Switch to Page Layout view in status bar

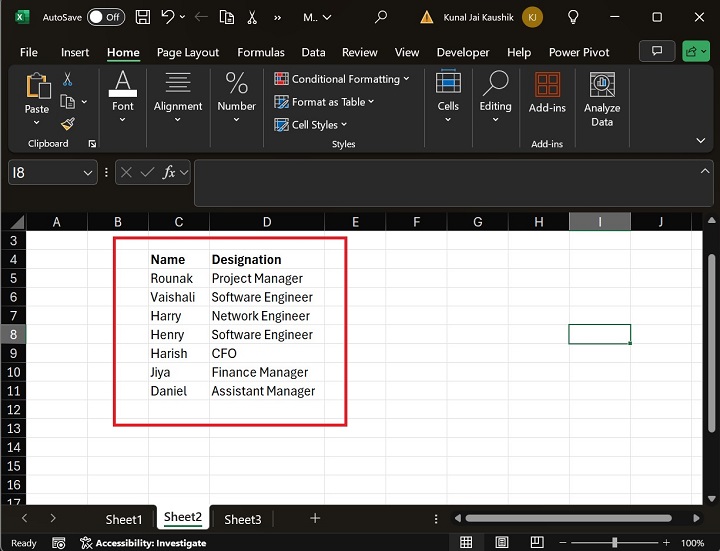(x=503, y=543)
